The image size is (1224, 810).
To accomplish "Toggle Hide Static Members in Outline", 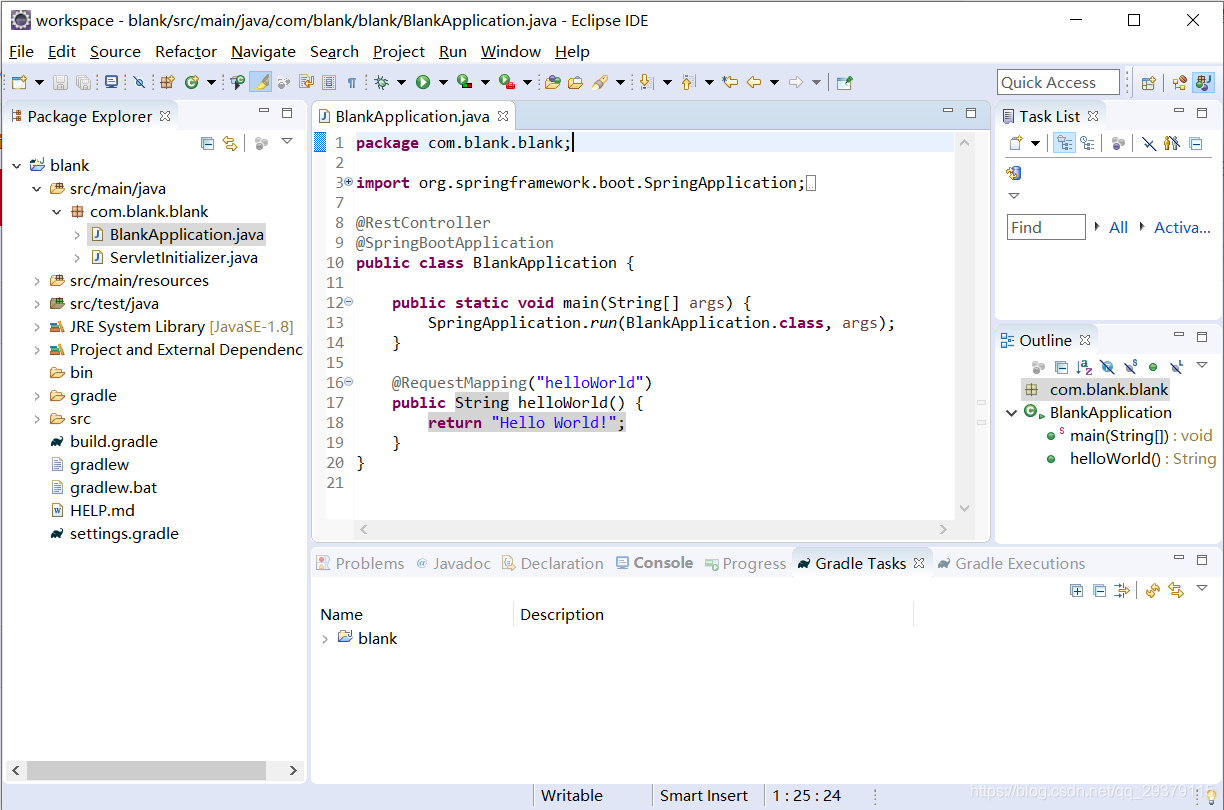I will (x=1131, y=367).
